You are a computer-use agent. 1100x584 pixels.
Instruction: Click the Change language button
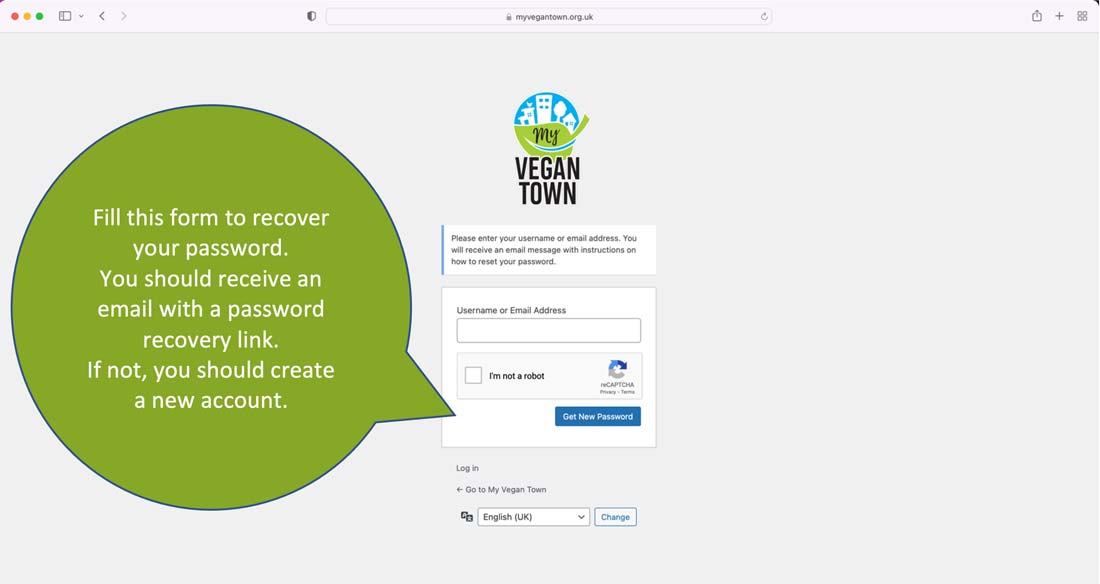615,517
